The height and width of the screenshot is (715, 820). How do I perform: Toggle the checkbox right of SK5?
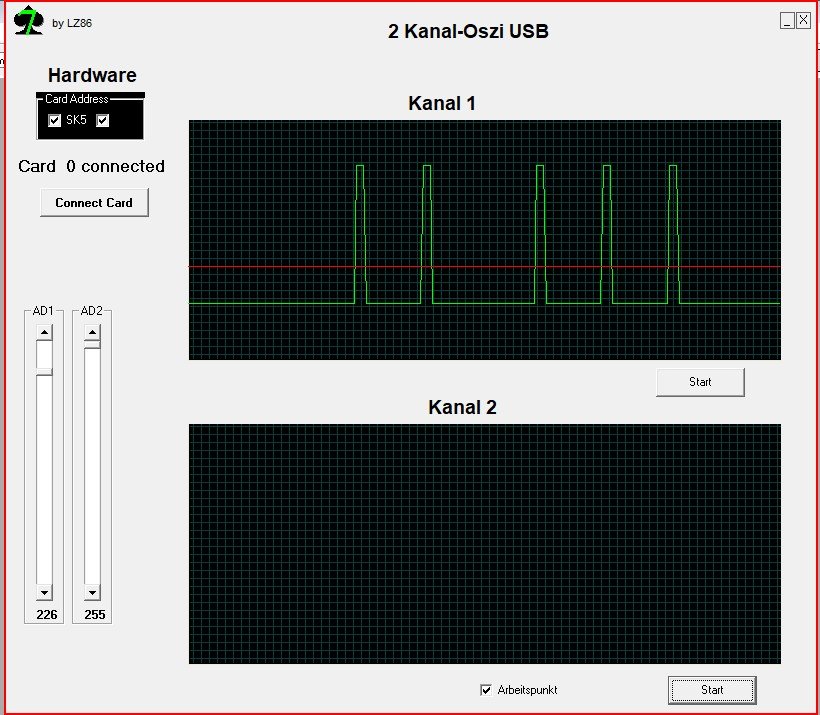(x=102, y=120)
